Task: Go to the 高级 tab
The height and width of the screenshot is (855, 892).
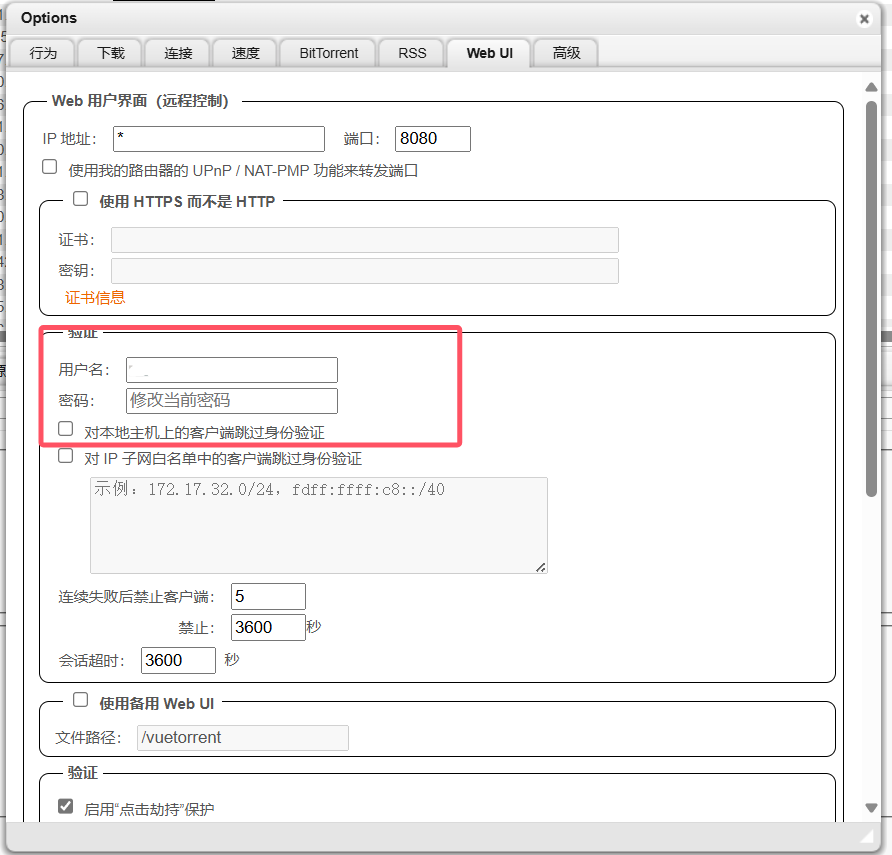Action: click(566, 53)
